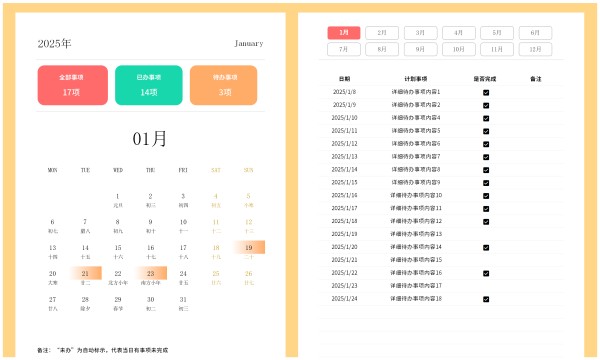Uncheck the 2025/1/14 completion checkbox
Viewport: 600px width, 360px height.
click(486, 170)
